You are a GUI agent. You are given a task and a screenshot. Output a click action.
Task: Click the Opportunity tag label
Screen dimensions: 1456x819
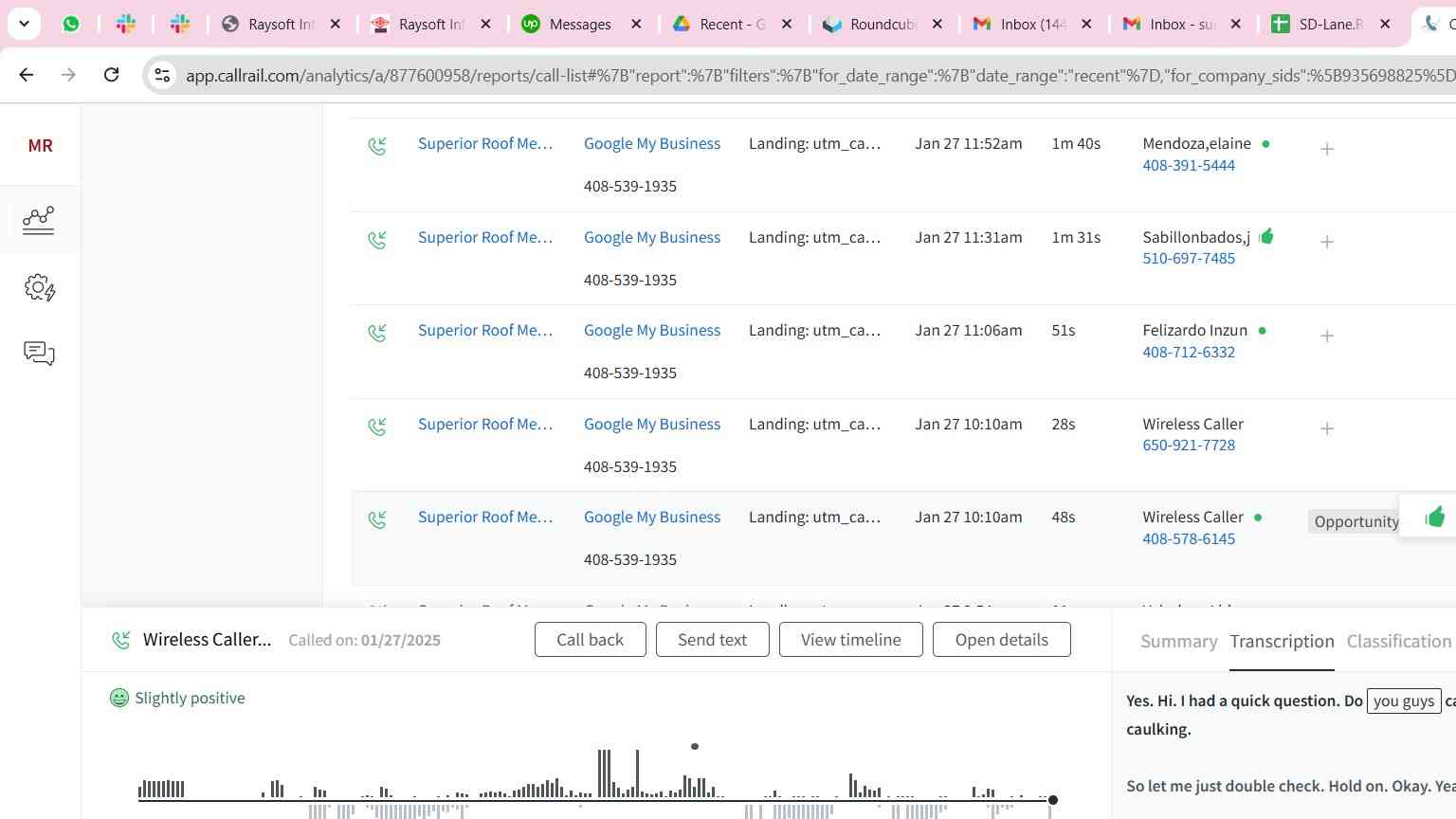tap(1356, 521)
